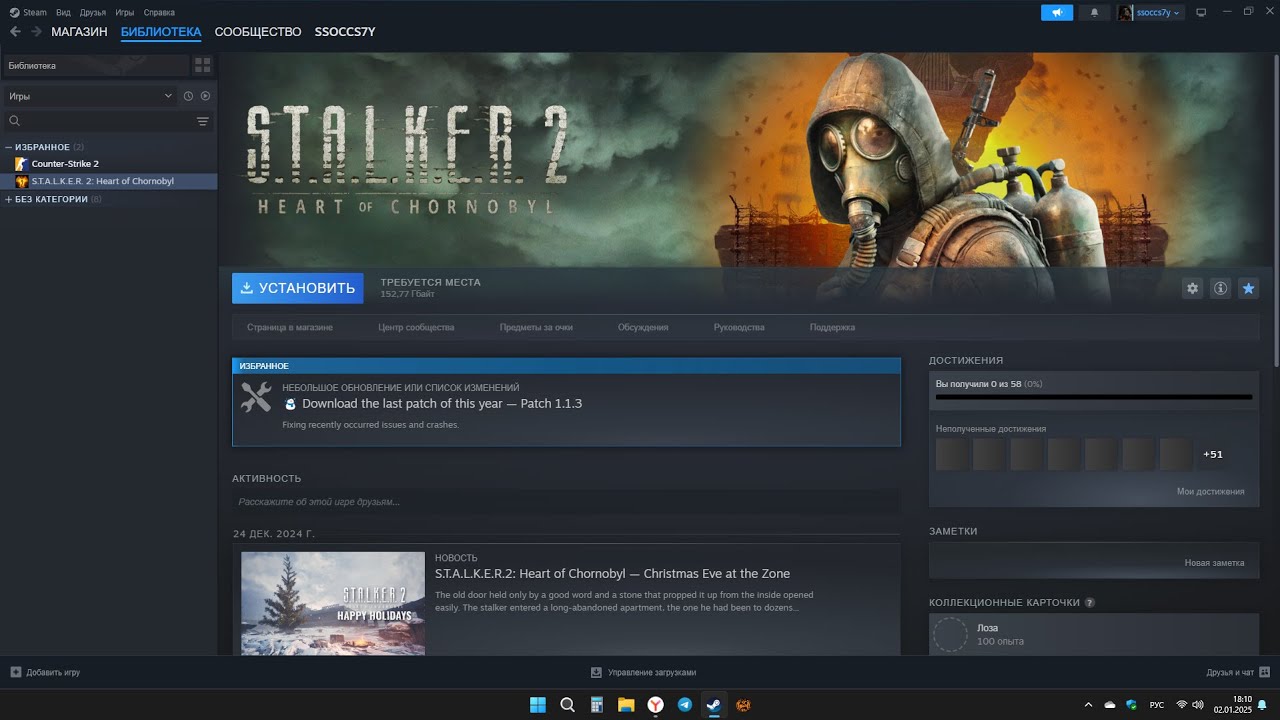Screen dimensions: 1280x720
Task: Open Страница в магазине link
Action: [290, 327]
